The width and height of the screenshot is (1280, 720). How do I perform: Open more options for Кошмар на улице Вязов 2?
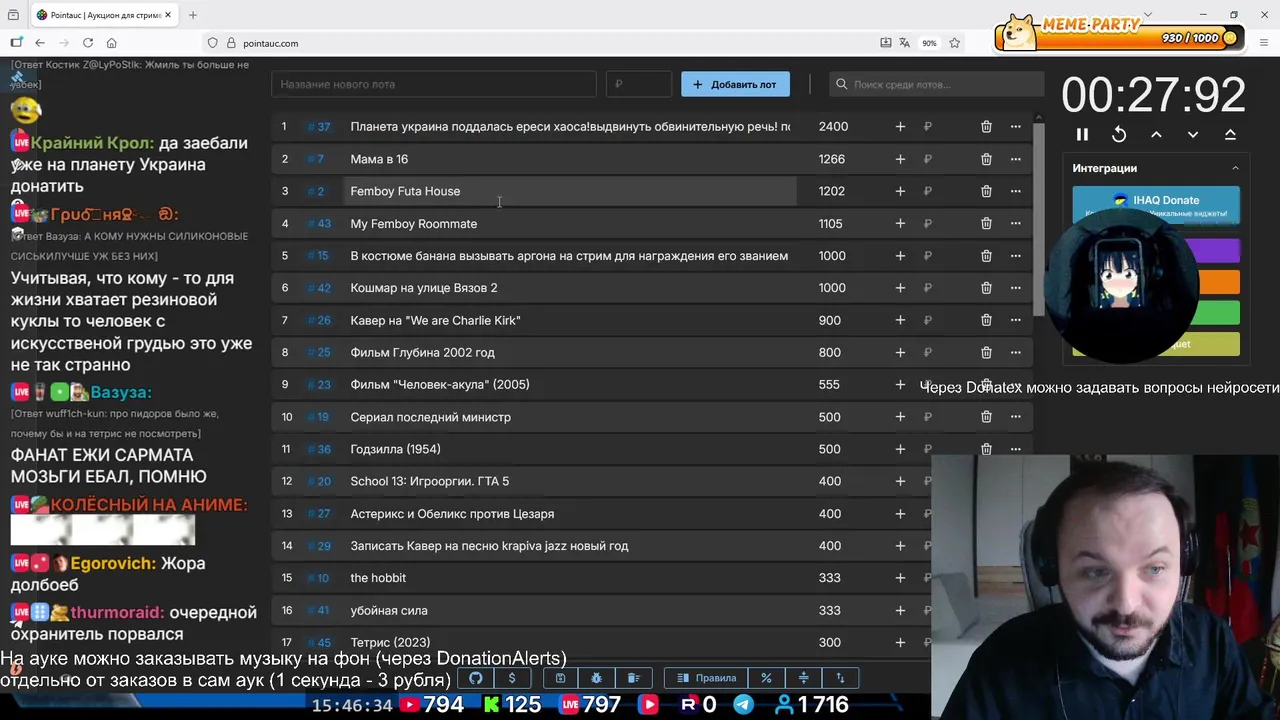pyautogui.click(x=1015, y=288)
